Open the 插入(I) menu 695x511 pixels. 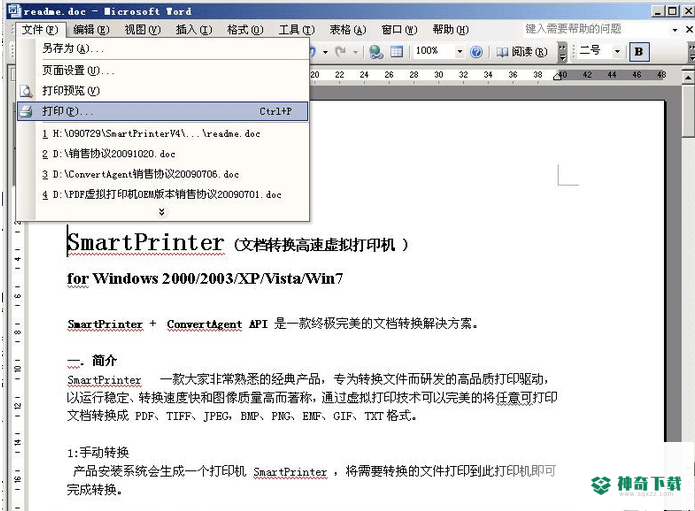point(194,30)
